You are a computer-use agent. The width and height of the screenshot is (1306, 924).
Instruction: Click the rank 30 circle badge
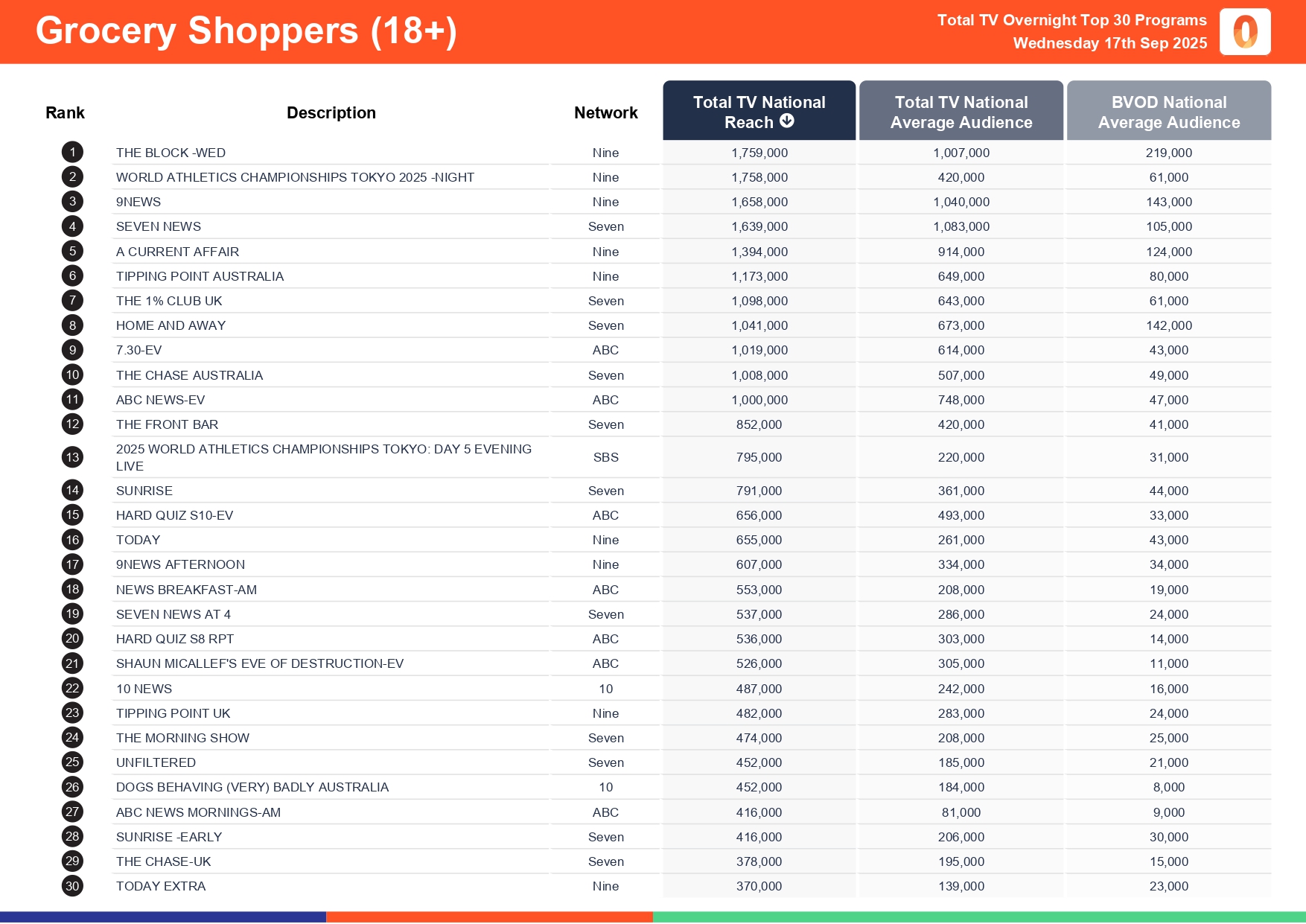[72, 886]
